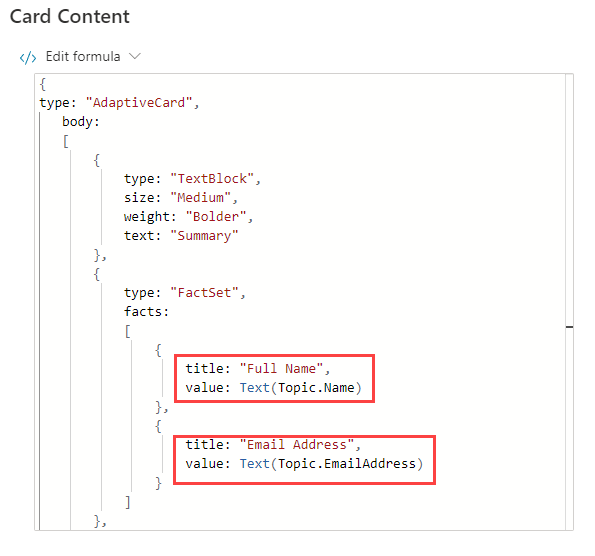Open the Edit formula menu label
The image size is (595, 556).
[83, 57]
